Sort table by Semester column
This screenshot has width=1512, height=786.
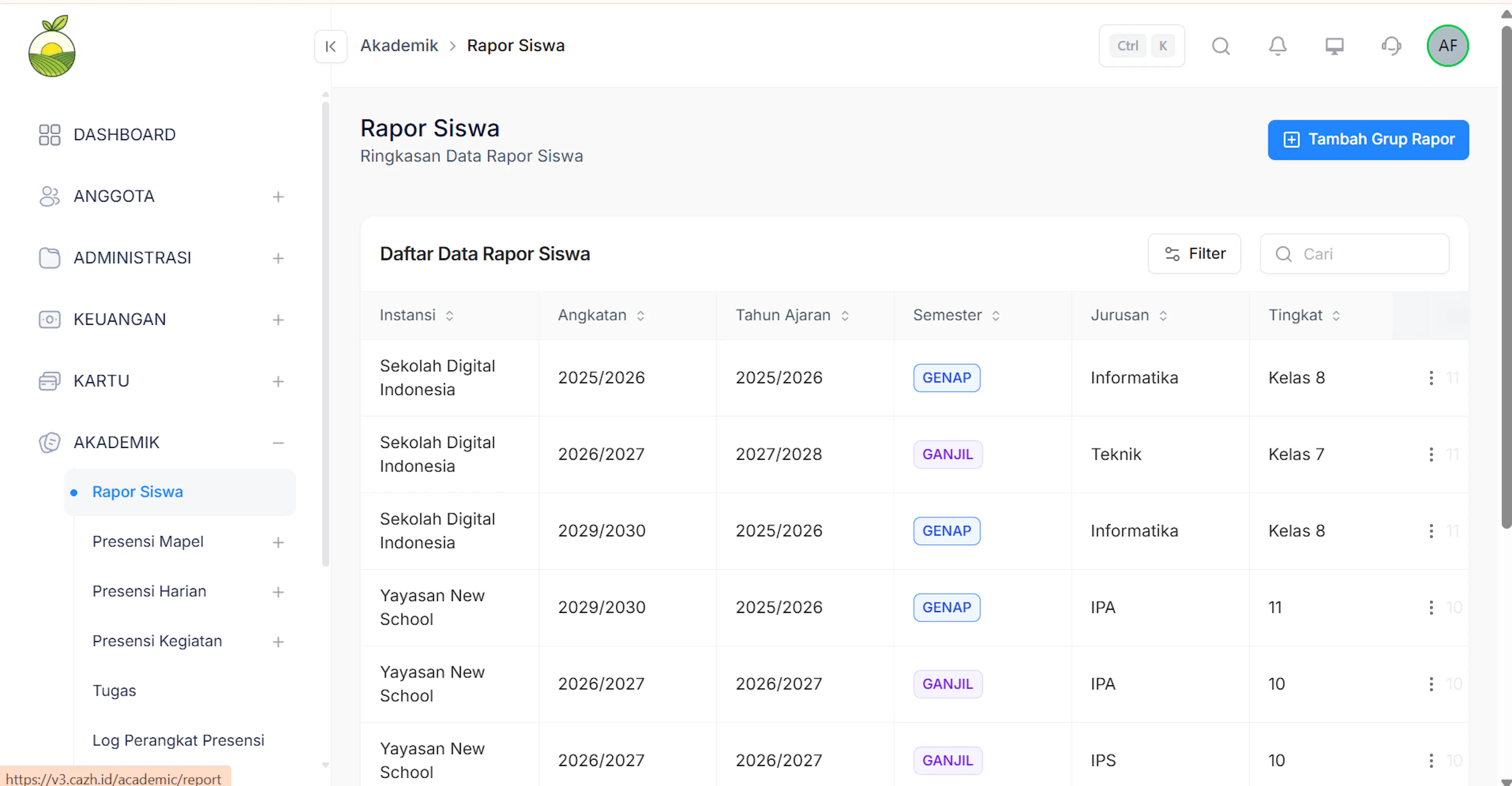996,316
